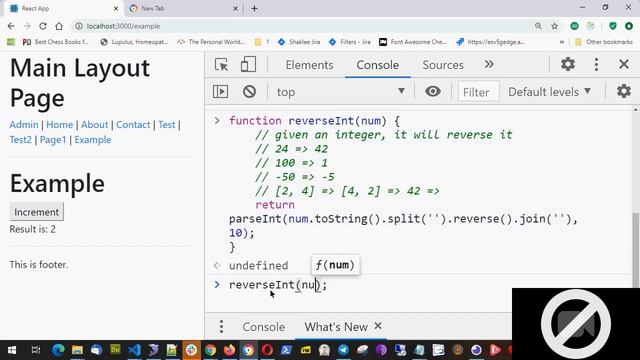The height and width of the screenshot is (360, 640).
Task: Clear the console output
Action: [x=249, y=91]
